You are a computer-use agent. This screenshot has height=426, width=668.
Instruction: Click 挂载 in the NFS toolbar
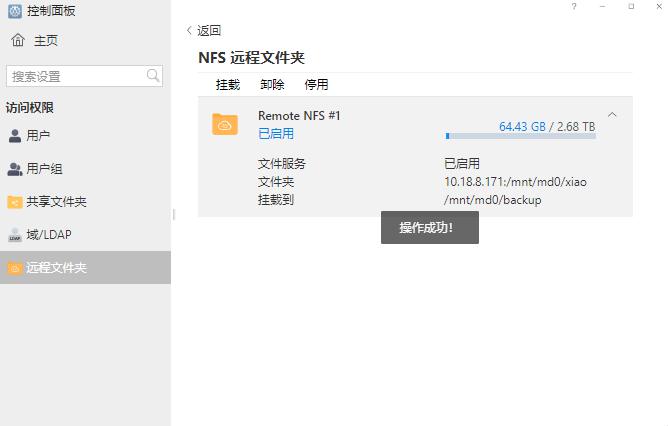228,85
